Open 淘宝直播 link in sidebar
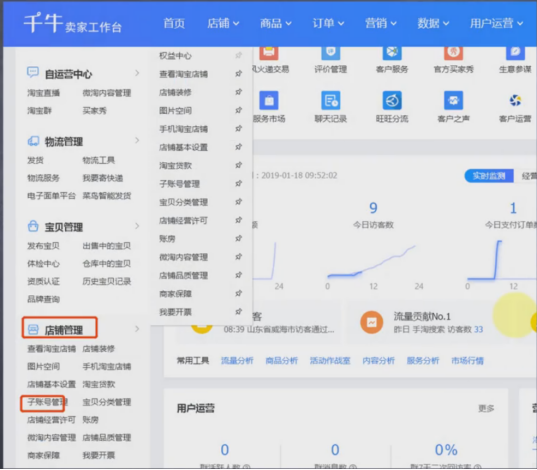Viewport: 537px width, 470px height. 43,92
